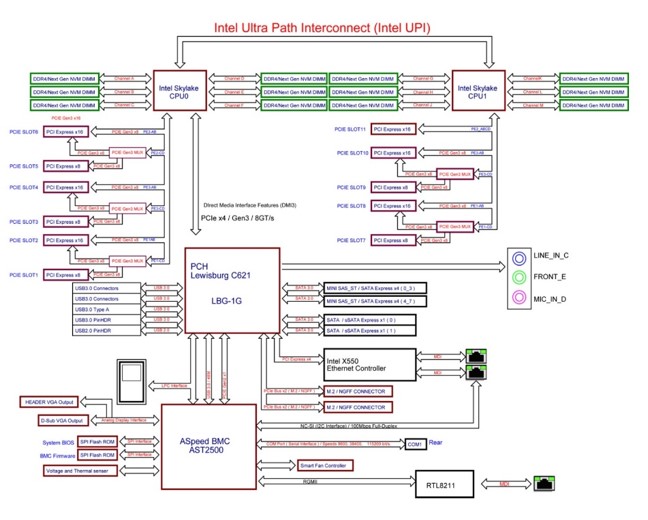The image size is (648, 520).
Task: Click the PCIE SLOT11 label
Action: pyautogui.click(x=350, y=129)
